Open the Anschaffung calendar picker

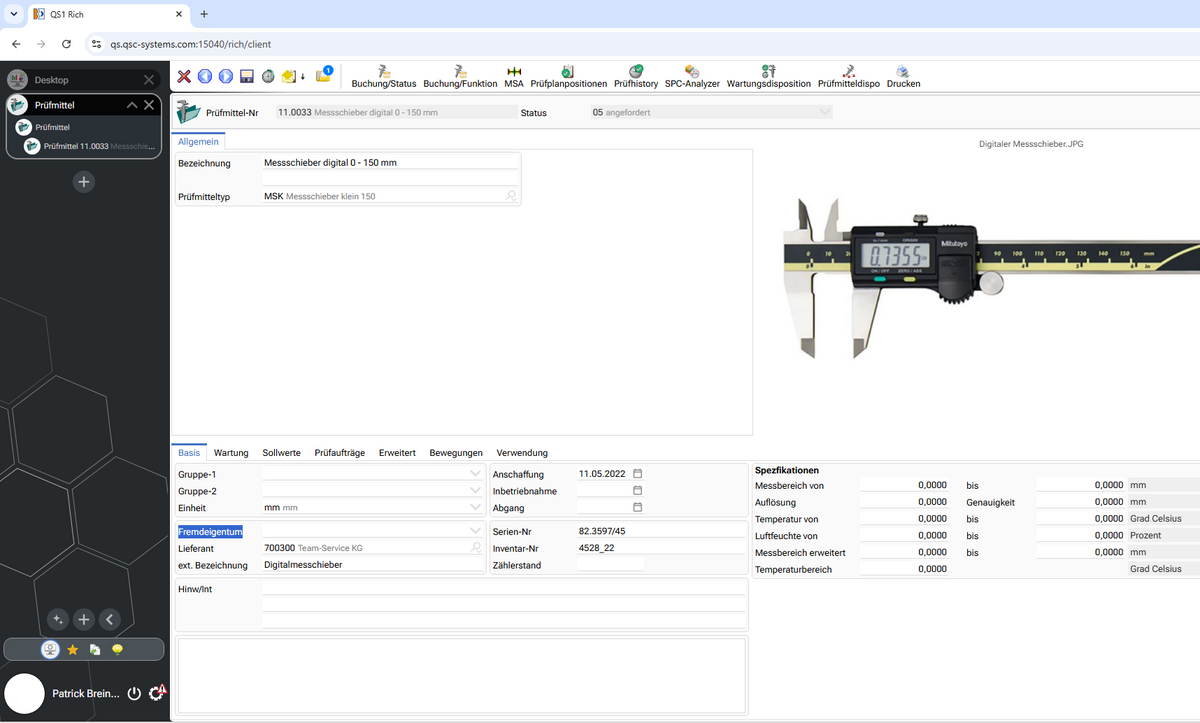[638, 473]
